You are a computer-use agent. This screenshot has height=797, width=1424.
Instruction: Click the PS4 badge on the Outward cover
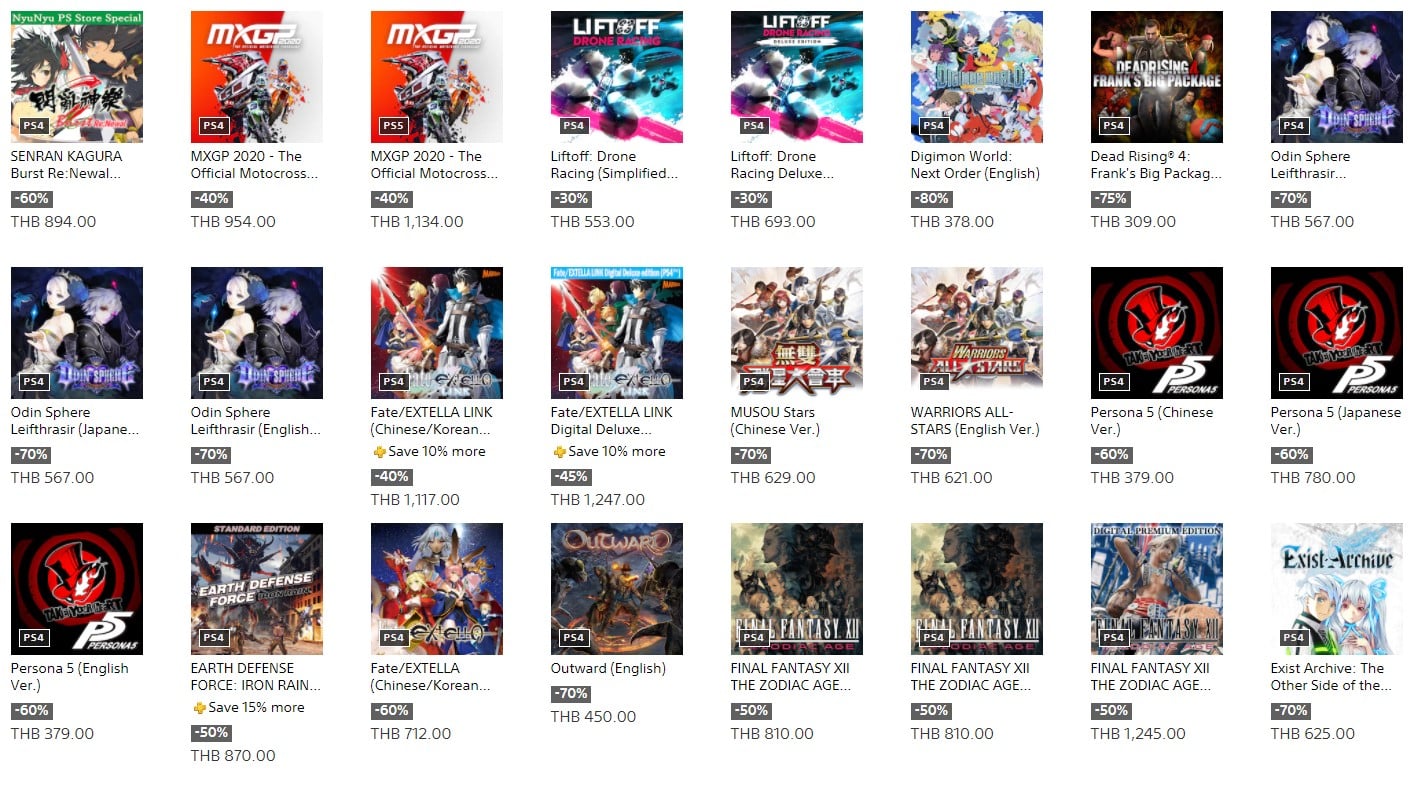(x=574, y=638)
